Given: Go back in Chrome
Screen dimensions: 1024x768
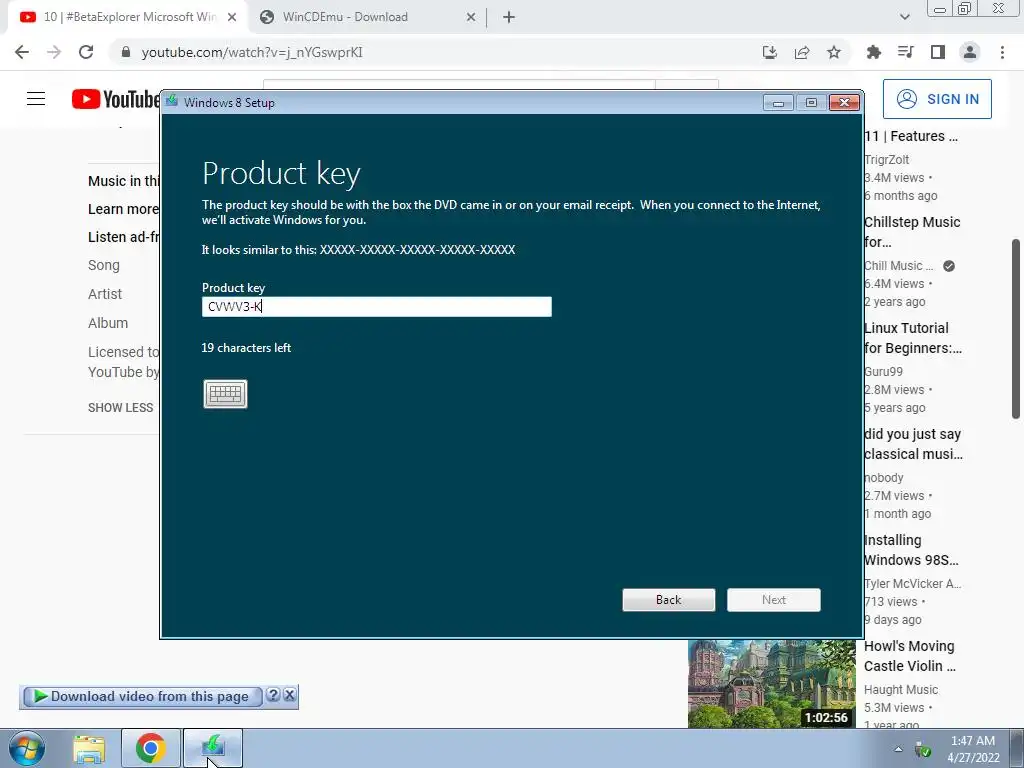Looking at the screenshot, I should pyautogui.click(x=22, y=52).
